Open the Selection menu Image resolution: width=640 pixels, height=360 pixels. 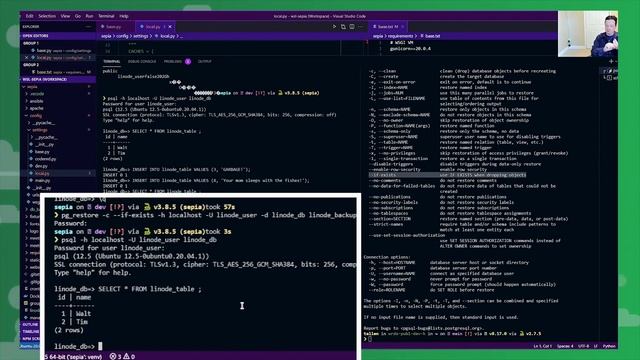coord(47,16)
